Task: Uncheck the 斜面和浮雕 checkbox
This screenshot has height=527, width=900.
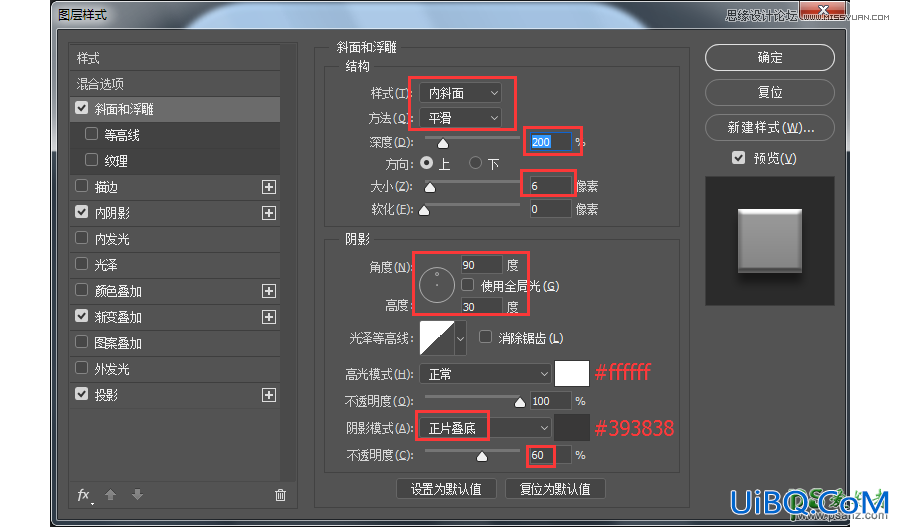Action: coord(82,108)
